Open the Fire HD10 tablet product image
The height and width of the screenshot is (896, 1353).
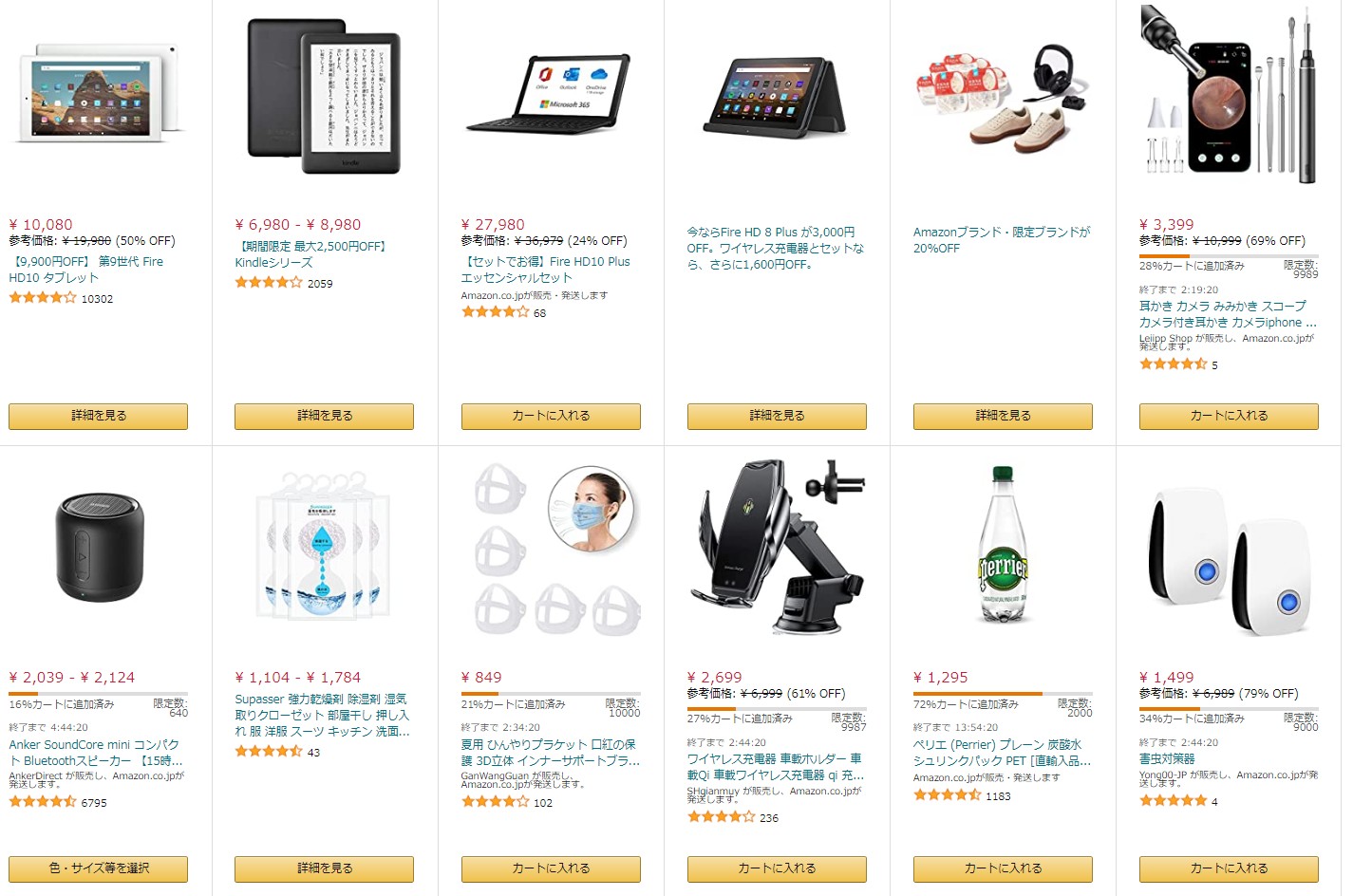point(98,94)
